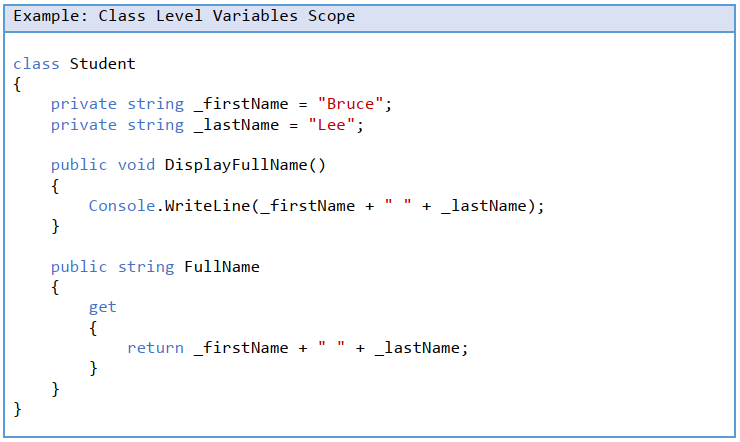Click 'WriteLine' in the Console call
740x442 pixels.
[x=202, y=206]
